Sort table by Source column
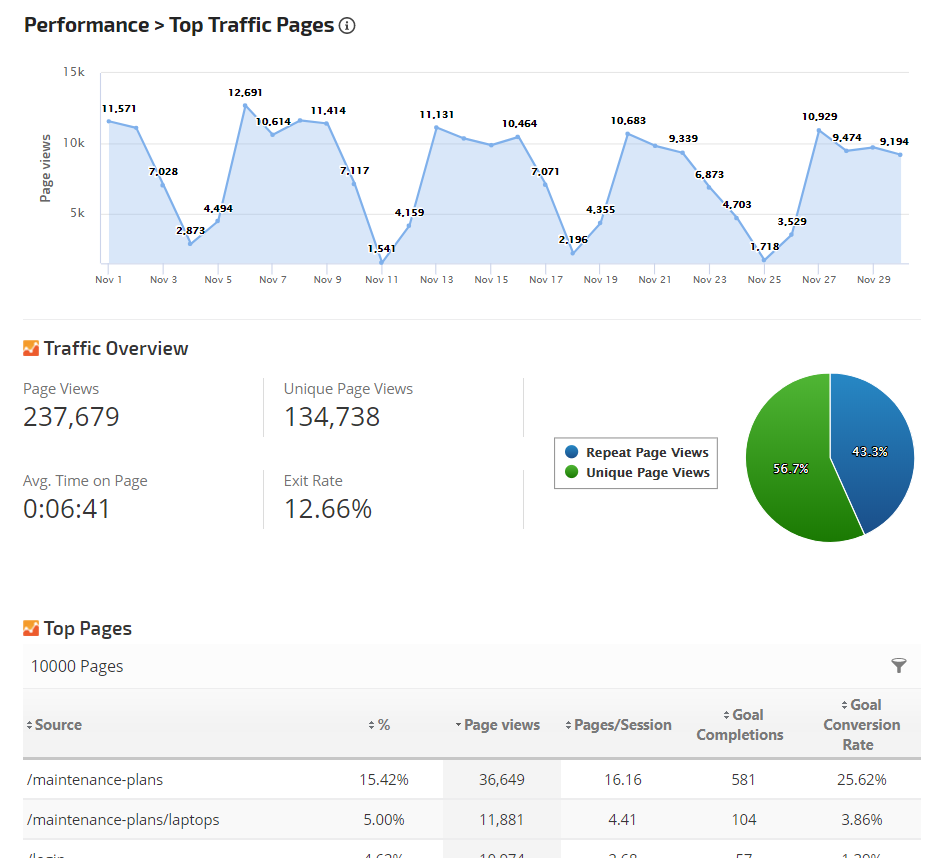Image resolution: width=946 pixels, height=858 pixels. coord(58,725)
